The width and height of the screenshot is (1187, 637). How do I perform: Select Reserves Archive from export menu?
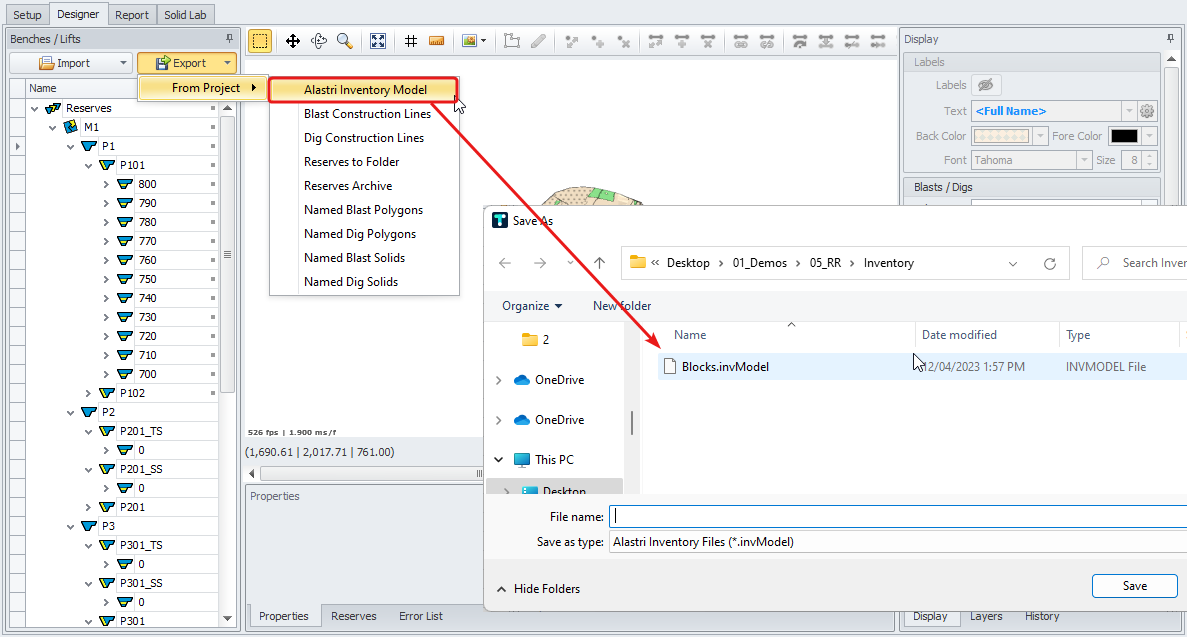(348, 186)
